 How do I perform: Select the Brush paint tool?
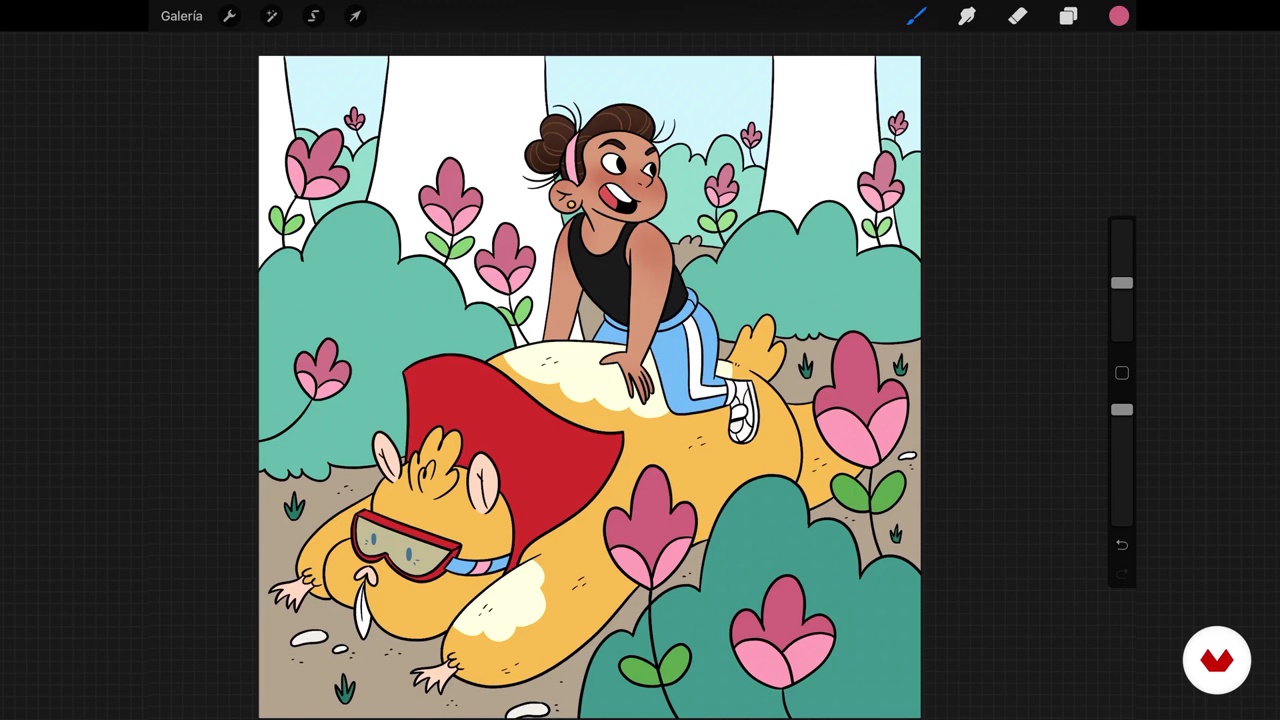916,16
